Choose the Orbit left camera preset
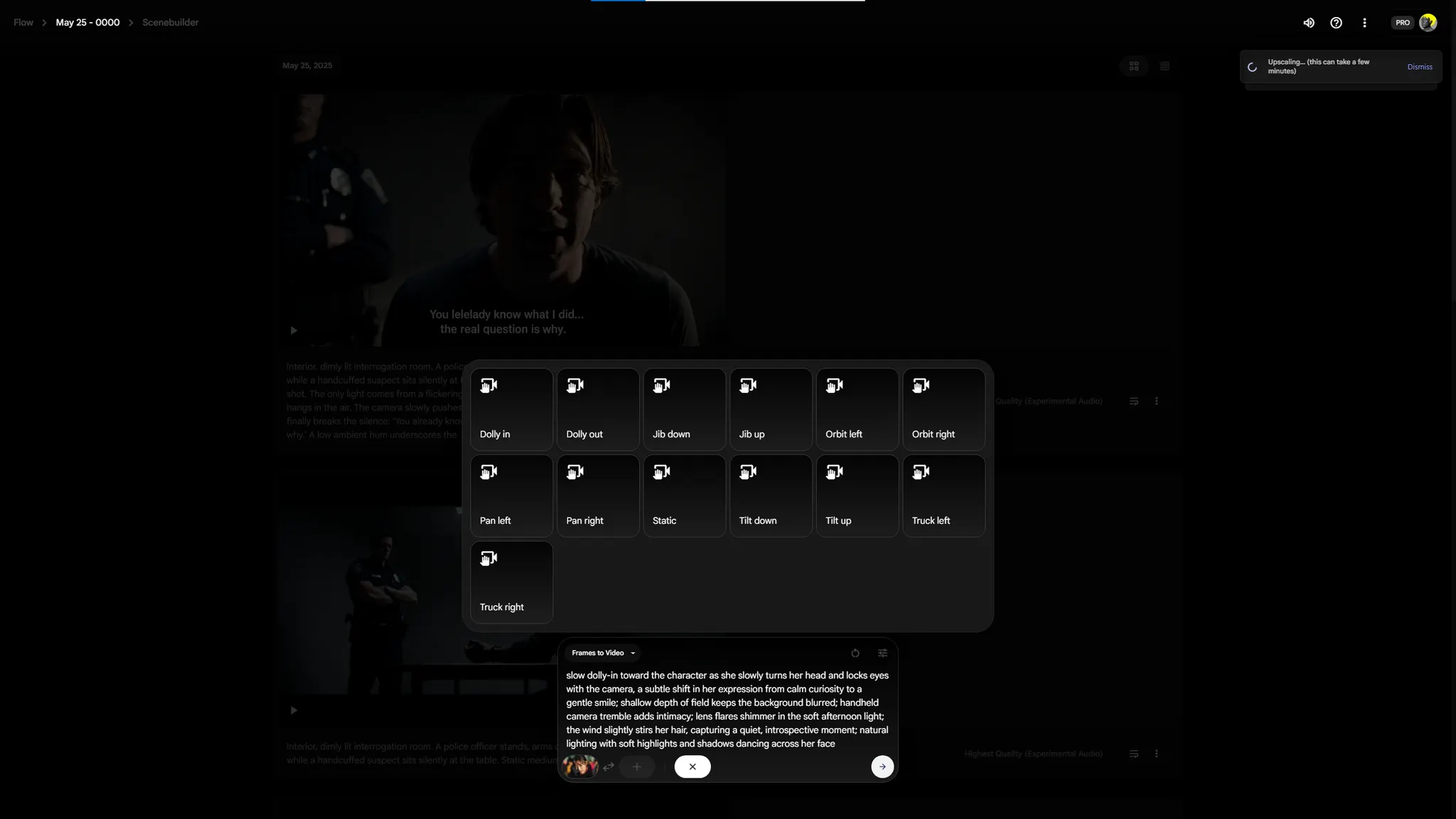 (857, 409)
